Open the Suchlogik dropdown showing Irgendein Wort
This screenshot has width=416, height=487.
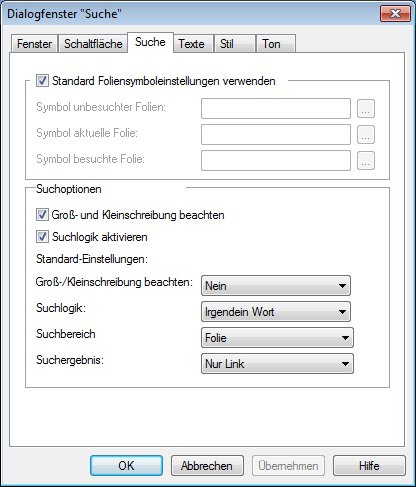(276, 312)
